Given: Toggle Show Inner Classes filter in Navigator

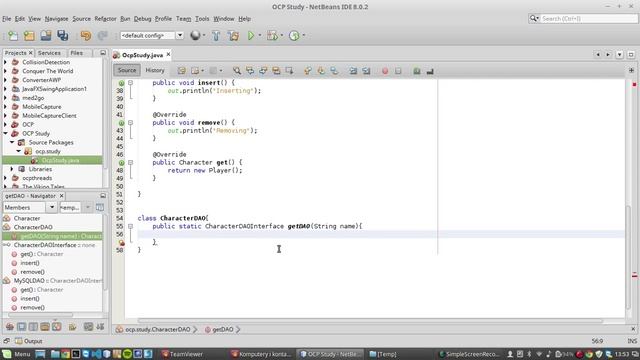Looking at the screenshot, I should coord(57,327).
